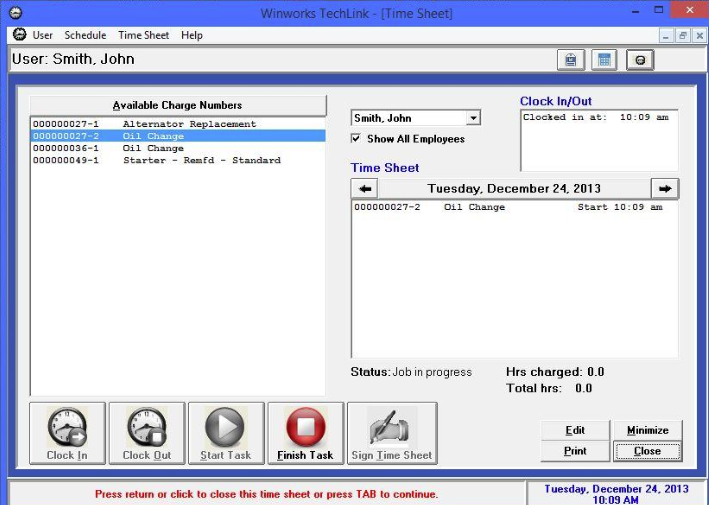This screenshot has width=709, height=505.
Task: Go to the previous day with the left arrow
Action: point(365,189)
